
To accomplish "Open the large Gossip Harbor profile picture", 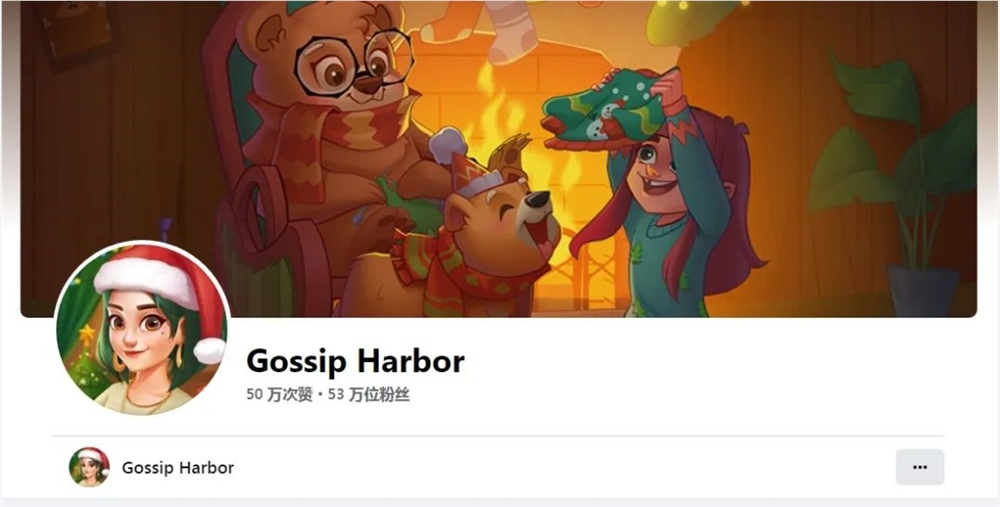I will coord(142,329).
